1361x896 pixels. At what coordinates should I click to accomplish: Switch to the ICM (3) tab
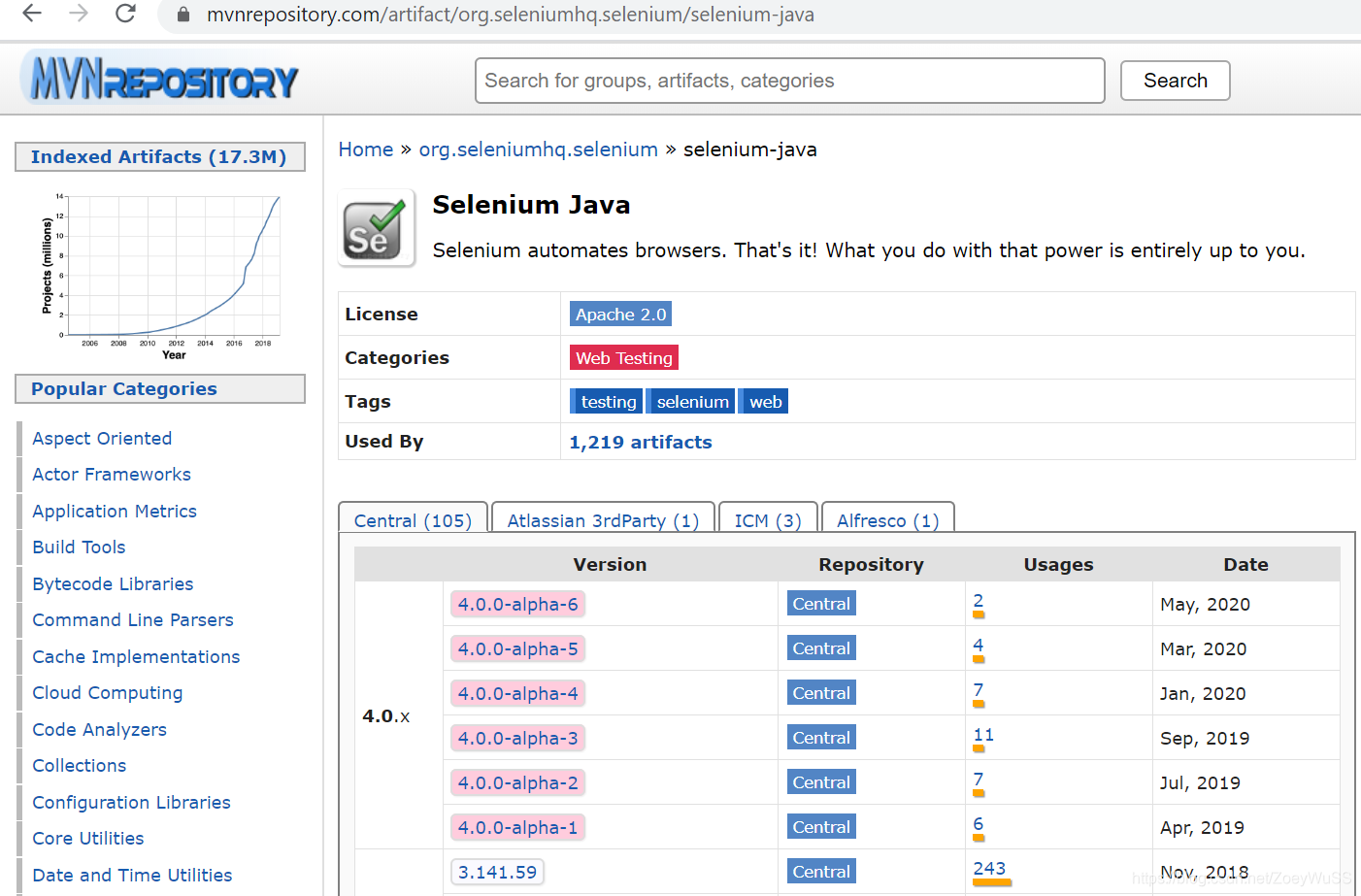(767, 518)
